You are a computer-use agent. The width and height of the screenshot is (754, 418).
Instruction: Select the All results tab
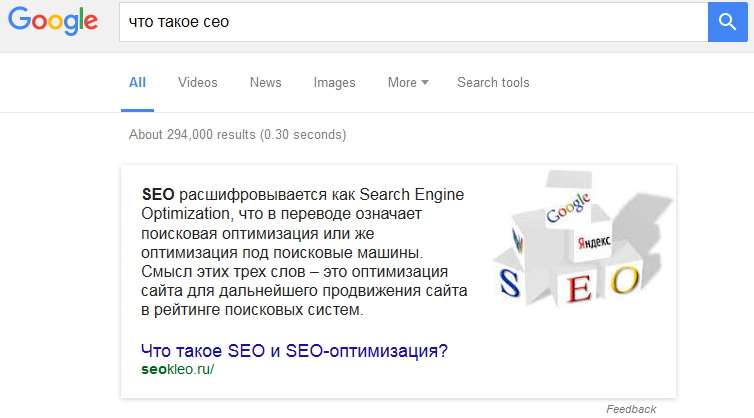137,83
